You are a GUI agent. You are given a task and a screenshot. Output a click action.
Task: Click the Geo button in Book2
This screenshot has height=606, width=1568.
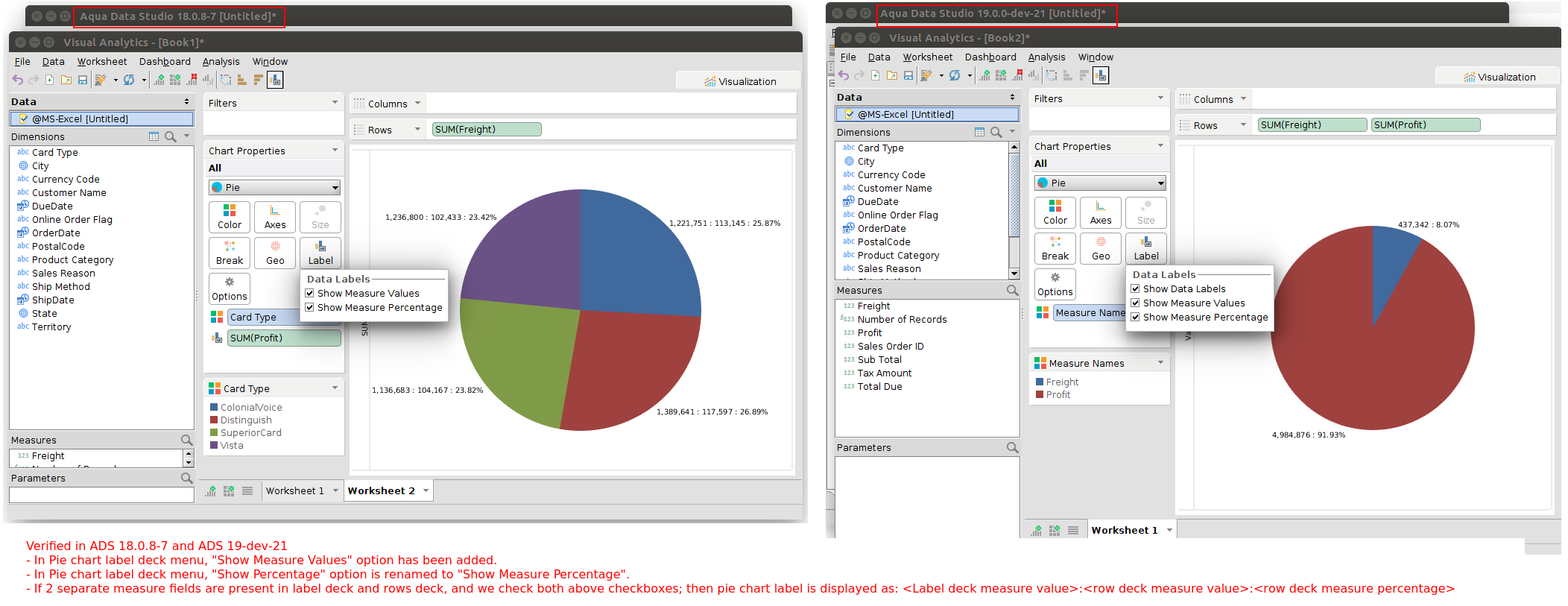1101,248
